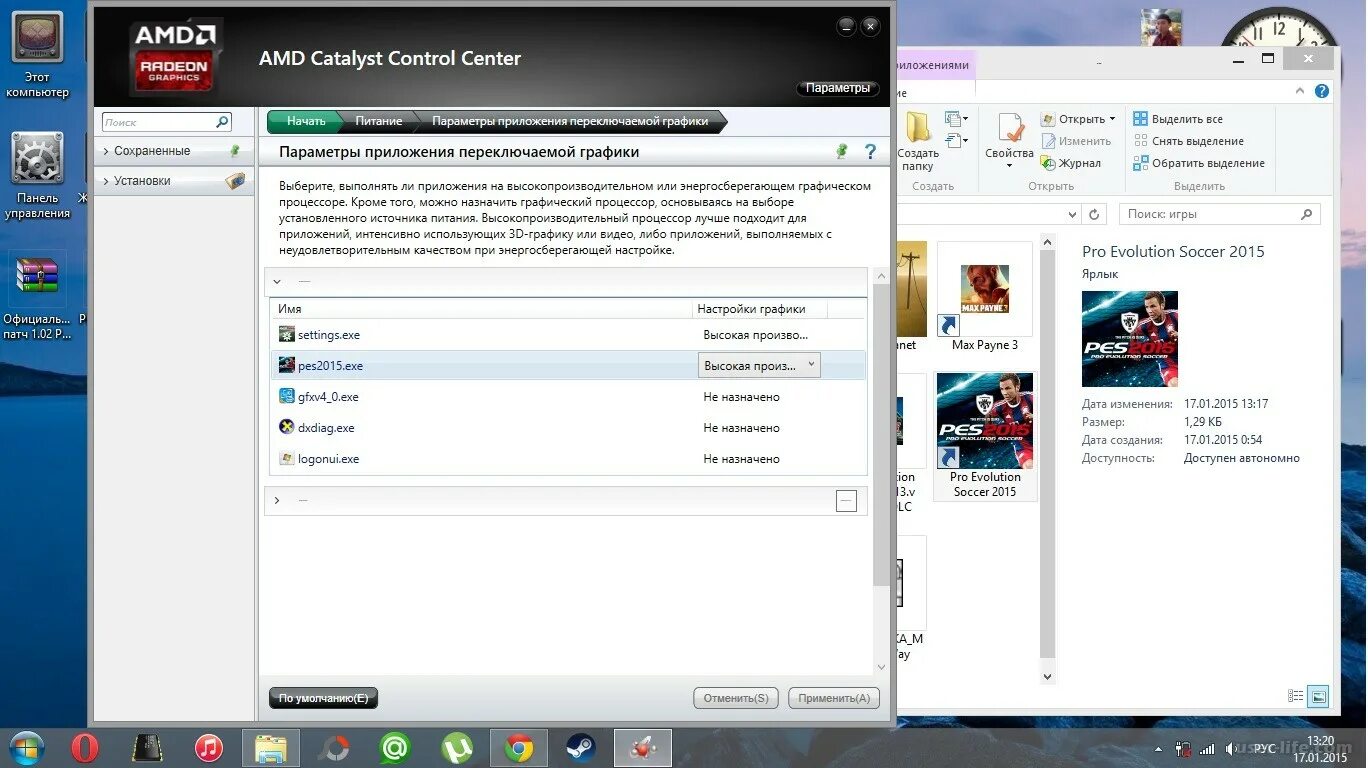Click the logonui.exe application icon
This screenshot has width=1368, height=768.
287,458
